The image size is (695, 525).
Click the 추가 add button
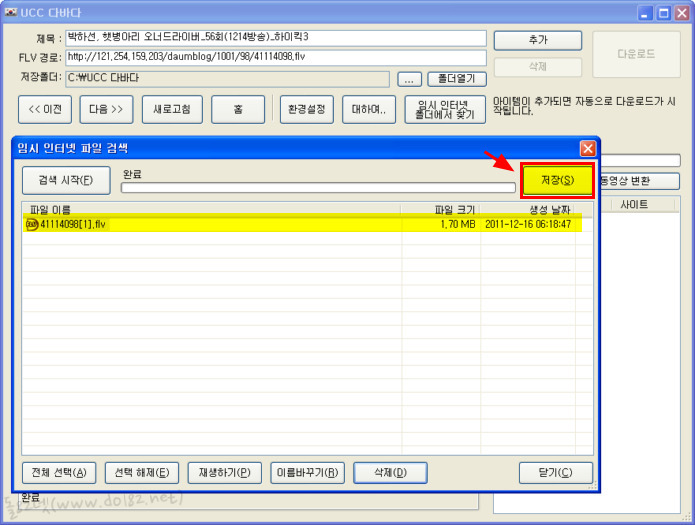point(537,40)
